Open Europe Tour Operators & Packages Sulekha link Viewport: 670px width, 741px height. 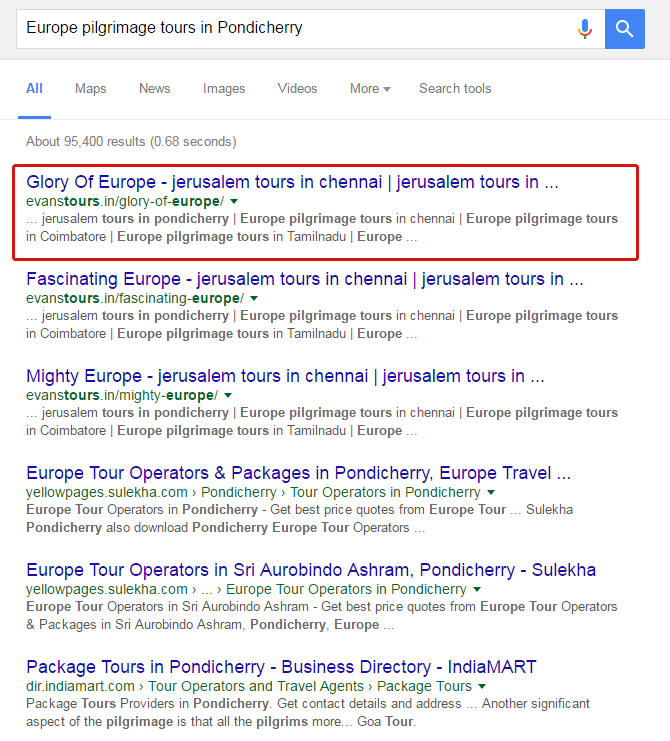[298, 473]
